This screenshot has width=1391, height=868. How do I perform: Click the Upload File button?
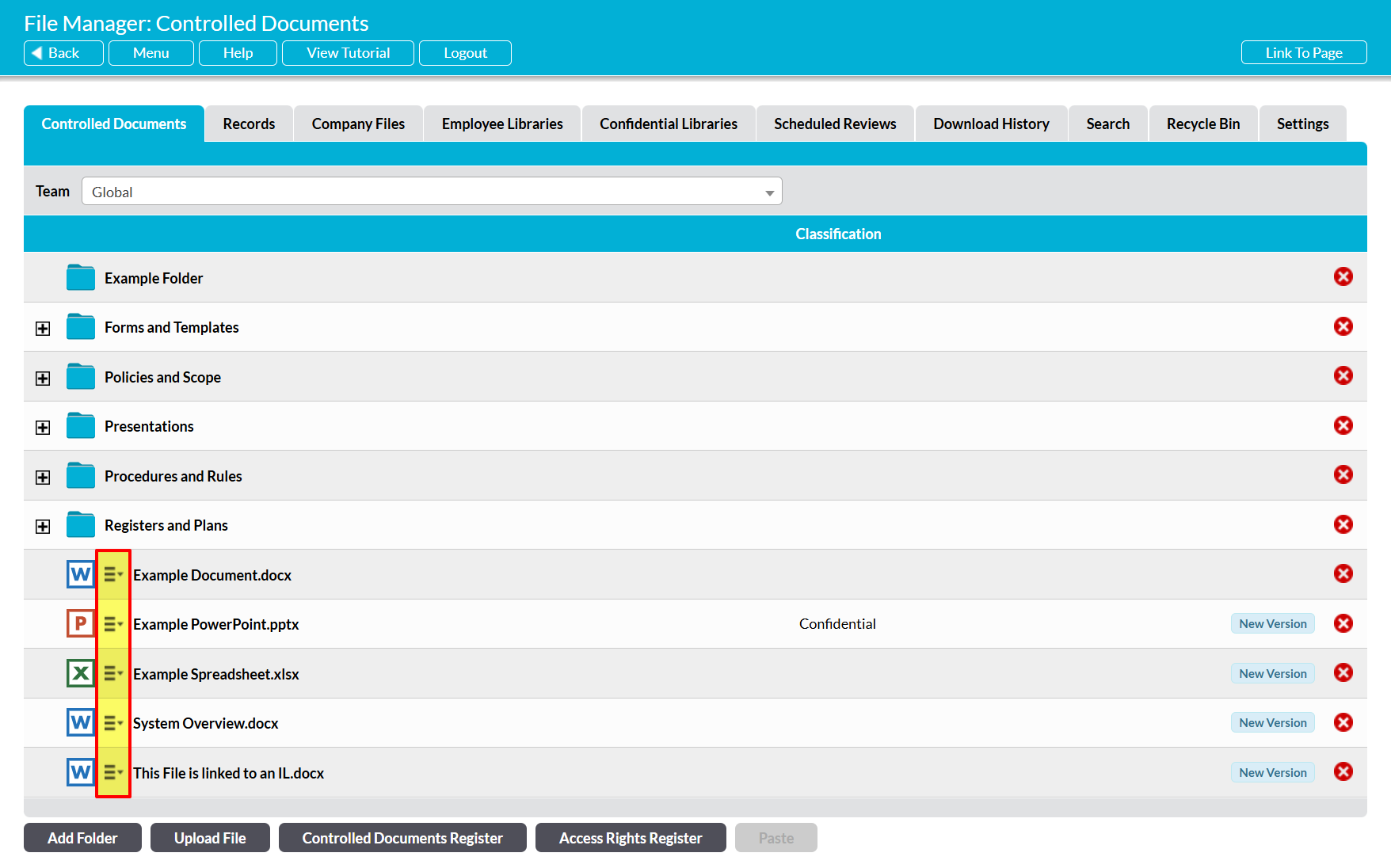pos(210,838)
